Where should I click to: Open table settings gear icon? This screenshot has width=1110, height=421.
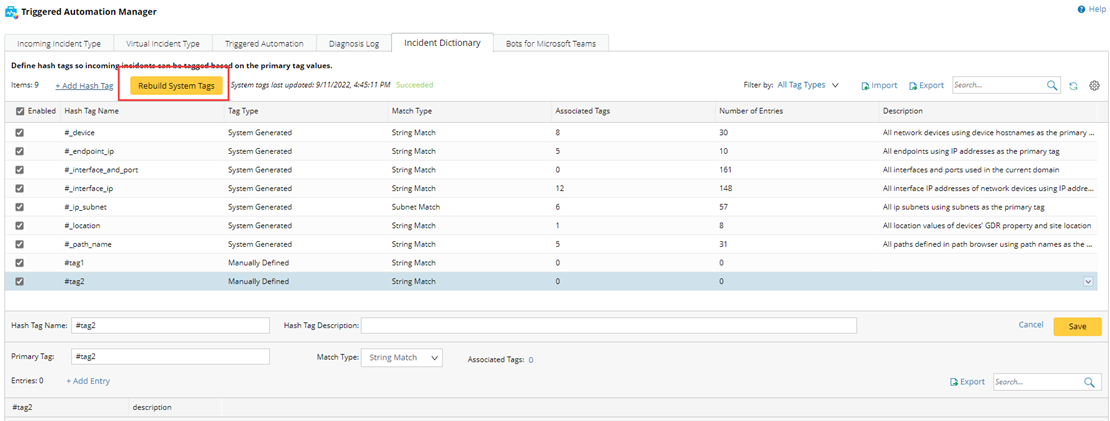1094,86
